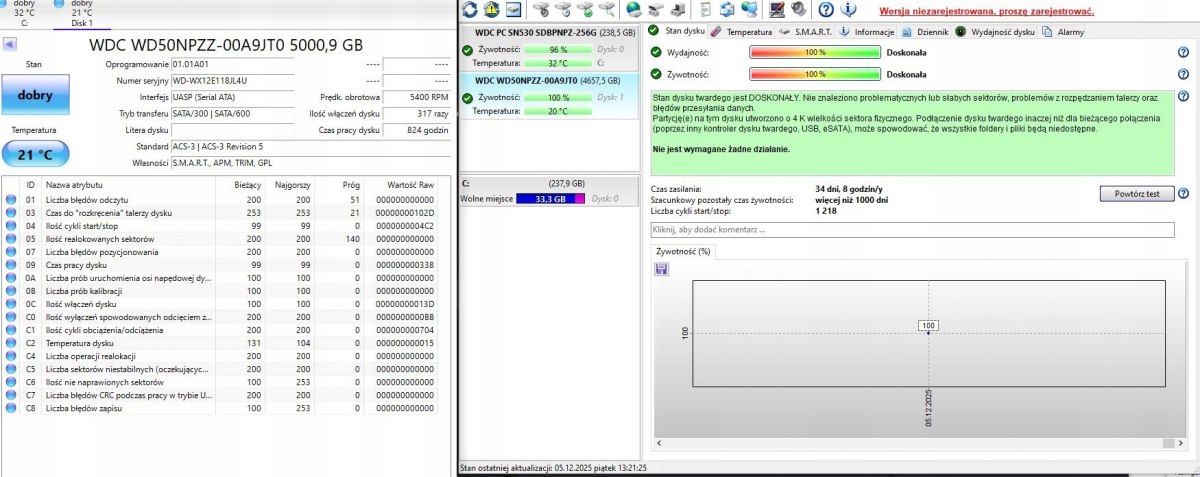The width and height of the screenshot is (1200, 477).
Task: Click the previous disk arrow button
Action: [x=9, y=45]
